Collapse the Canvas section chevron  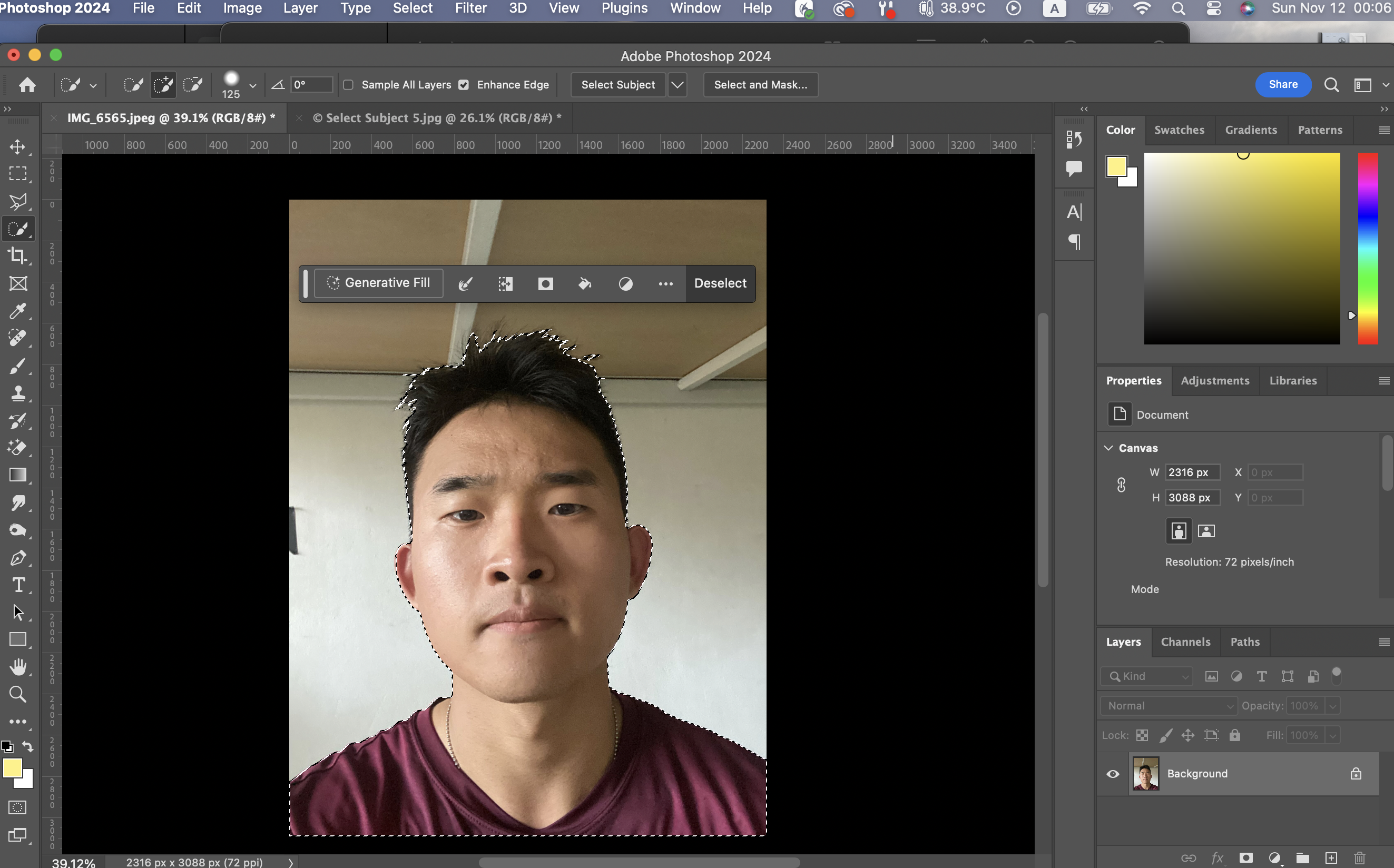point(1108,448)
